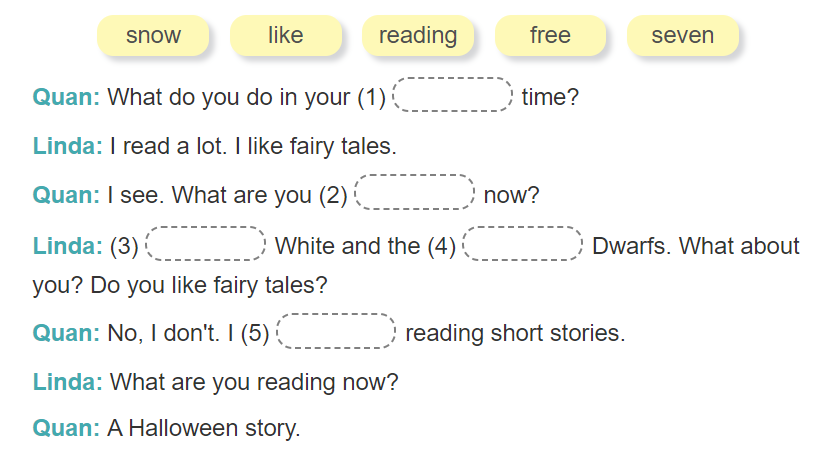Click the word 'time?' after blank (1)
The height and width of the screenshot is (461, 813).
(550, 98)
